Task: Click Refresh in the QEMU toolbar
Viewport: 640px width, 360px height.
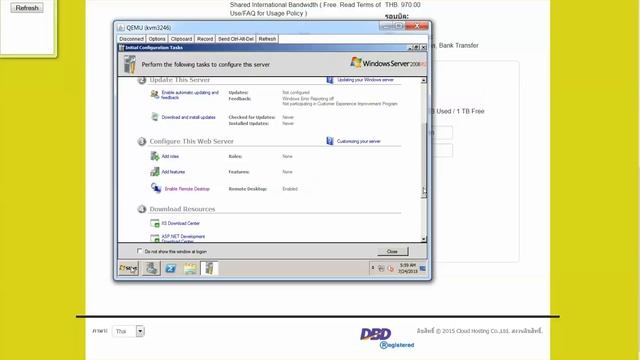Action: coord(267,39)
